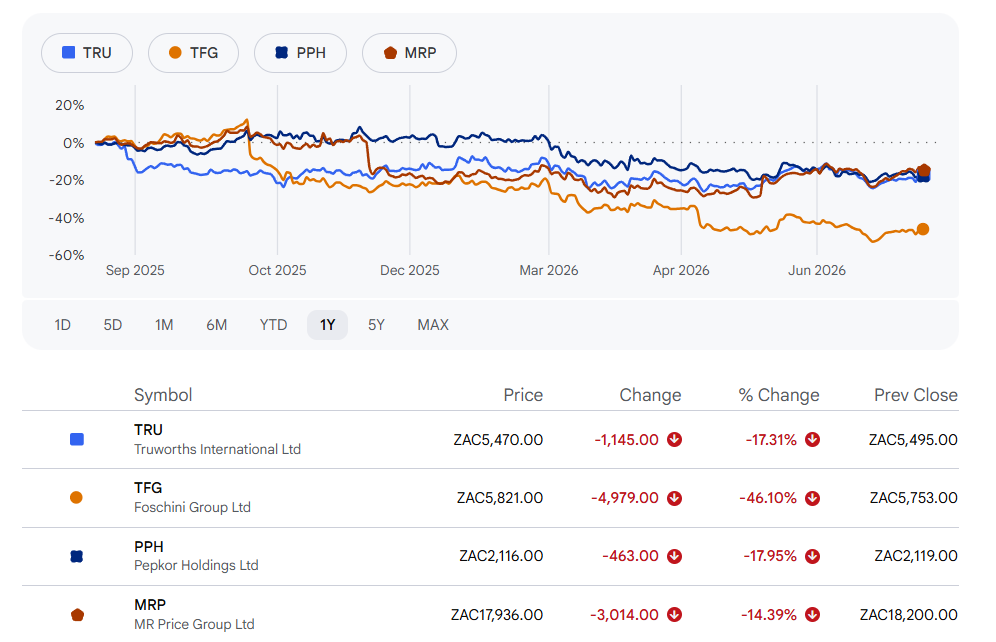Click the brown pentagon icon in MRP chip

coord(390,53)
